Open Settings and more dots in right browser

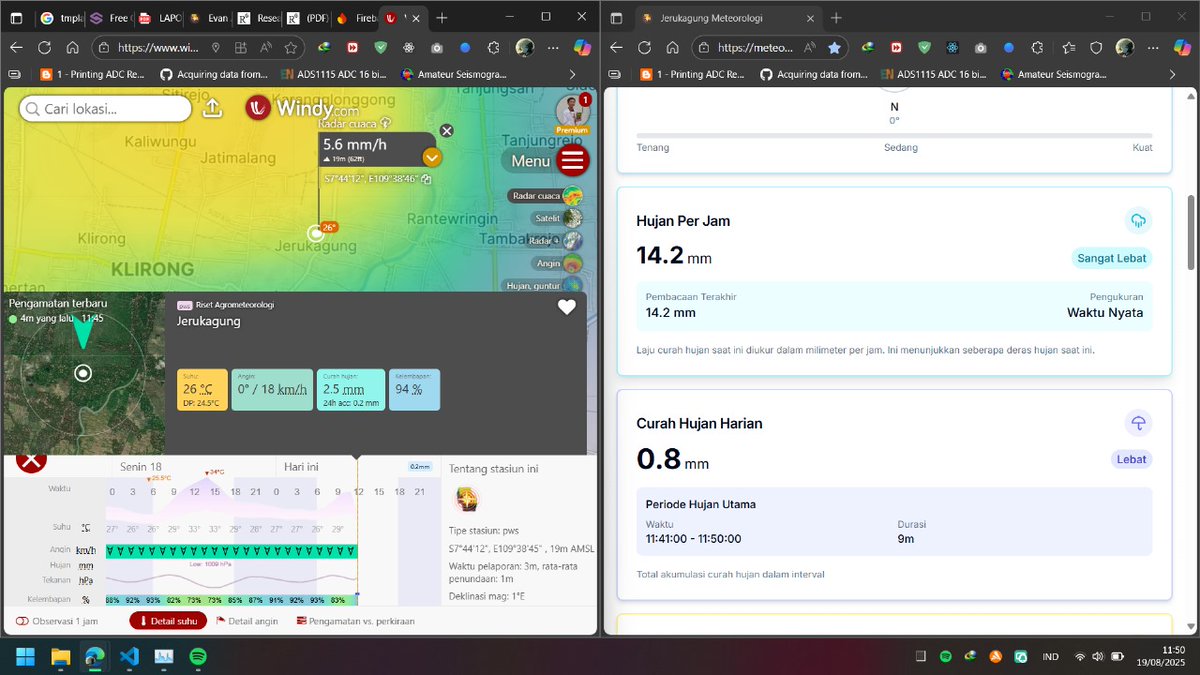click(1152, 47)
